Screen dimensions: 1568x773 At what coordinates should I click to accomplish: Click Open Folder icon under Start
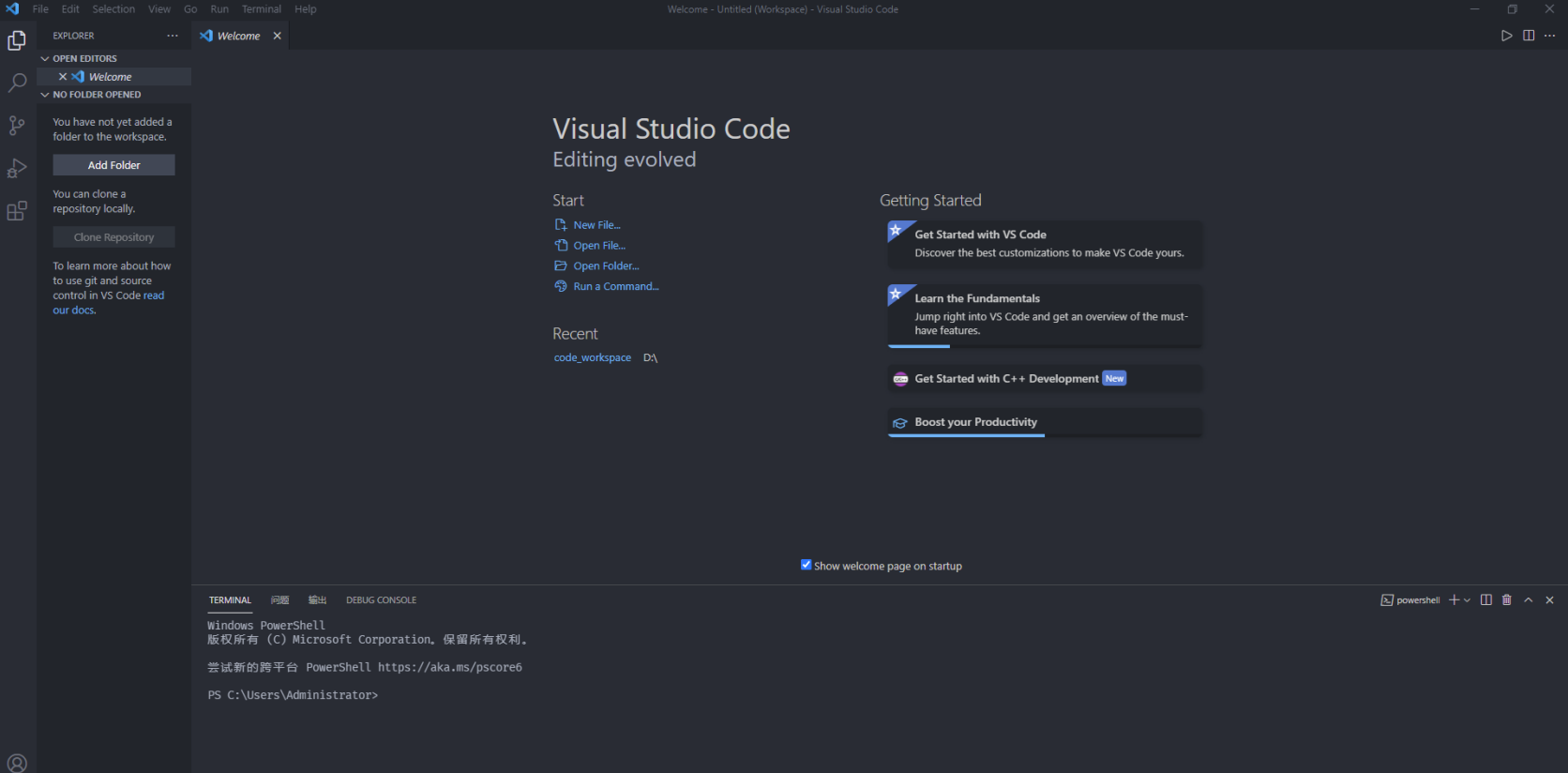coord(561,266)
